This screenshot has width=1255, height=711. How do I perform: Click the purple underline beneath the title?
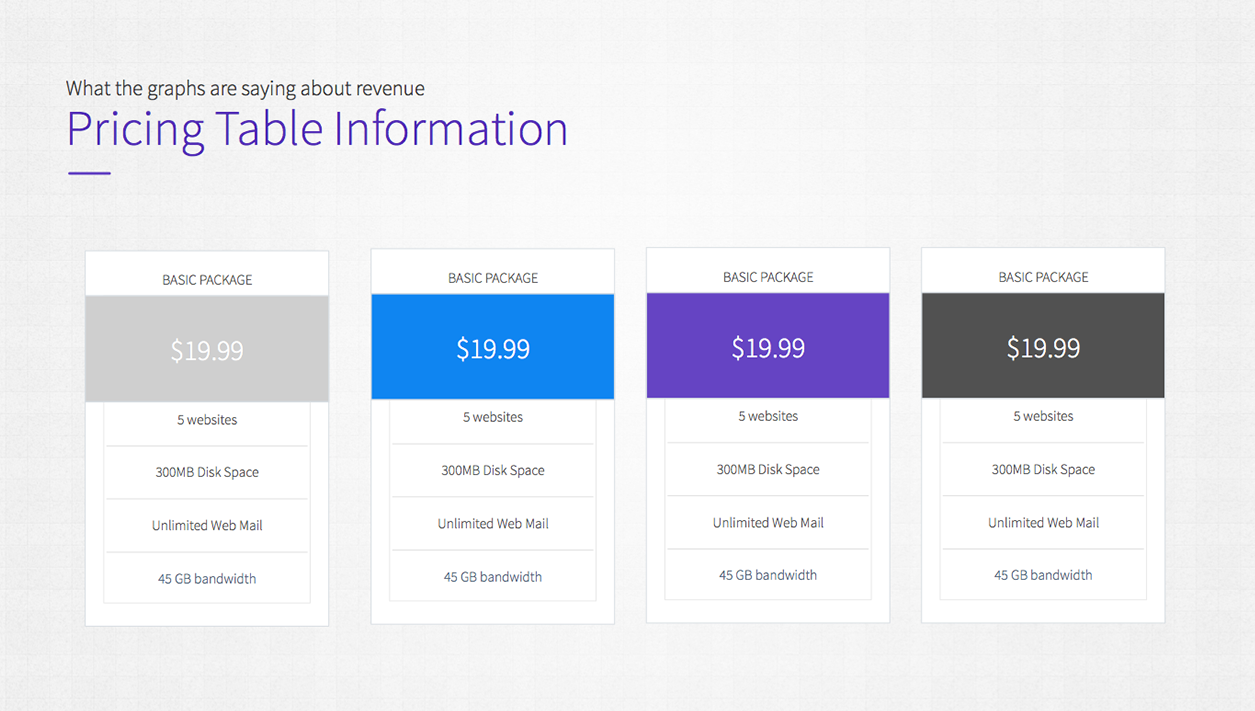click(x=87, y=172)
